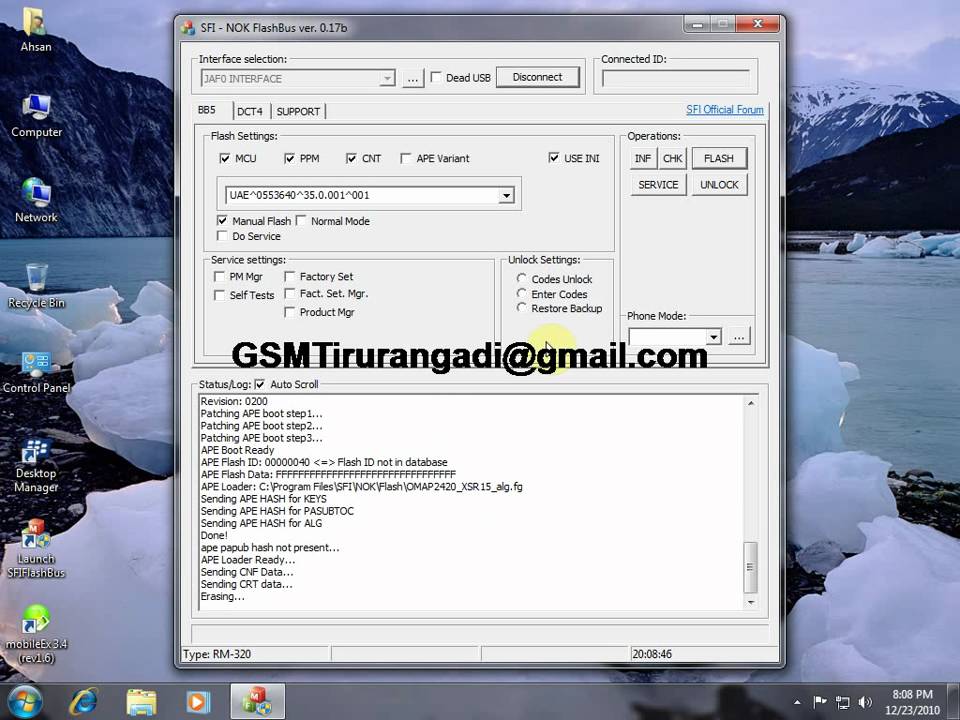
Task: Enable the Normal Mode checkbox
Action: 301,220
